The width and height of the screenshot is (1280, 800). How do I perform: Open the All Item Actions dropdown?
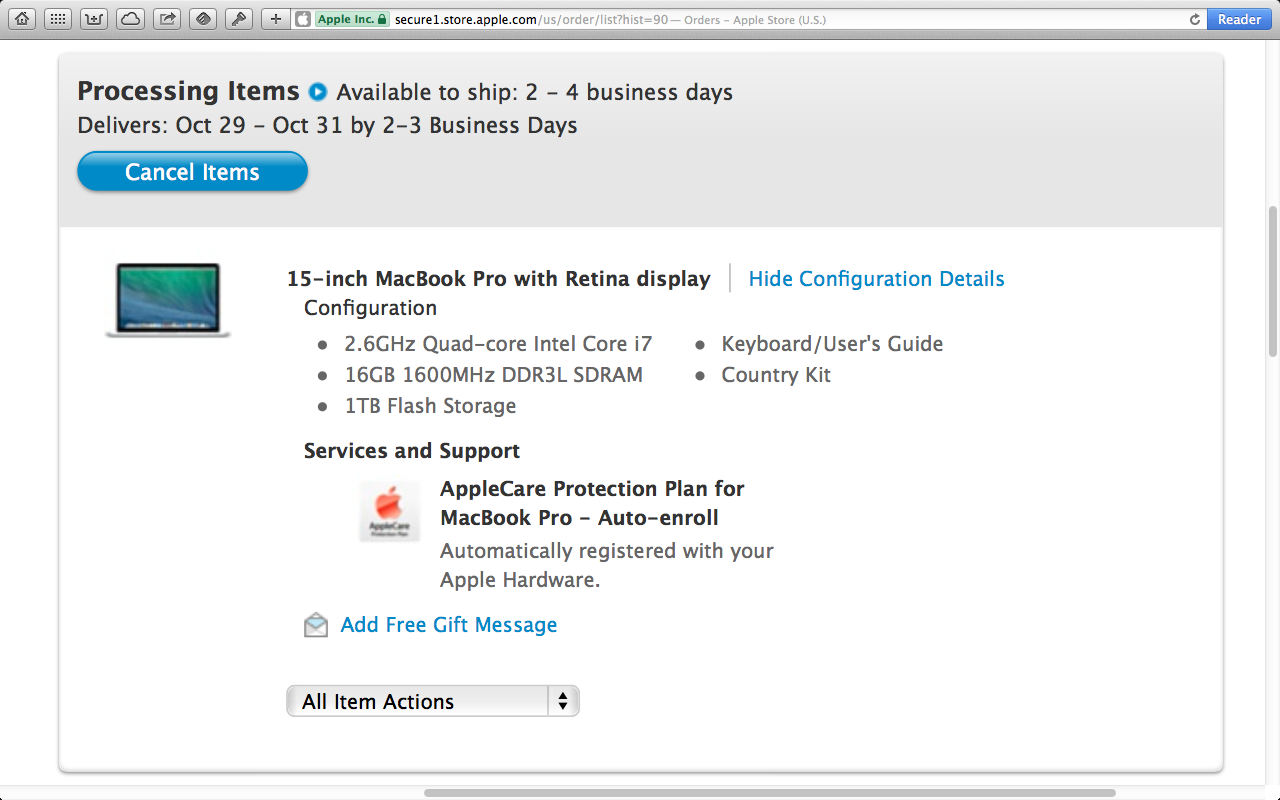432,701
